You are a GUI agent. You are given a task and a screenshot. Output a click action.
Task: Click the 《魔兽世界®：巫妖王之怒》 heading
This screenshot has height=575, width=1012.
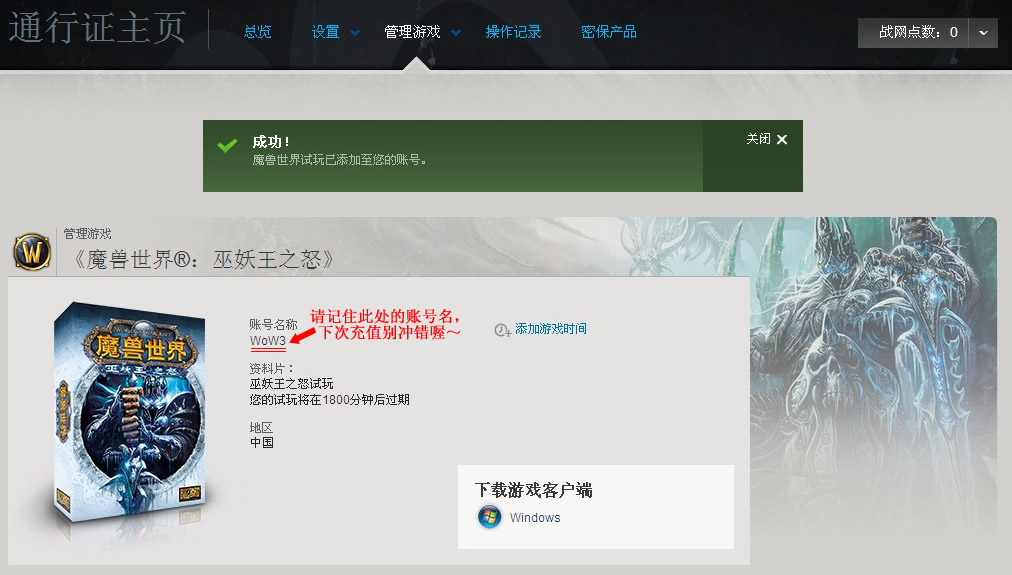point(203,259)
